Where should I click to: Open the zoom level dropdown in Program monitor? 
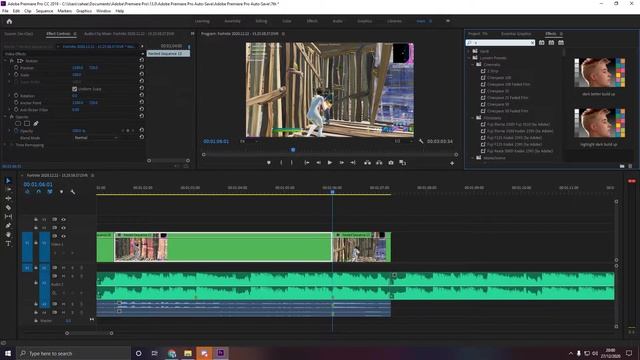248,141
